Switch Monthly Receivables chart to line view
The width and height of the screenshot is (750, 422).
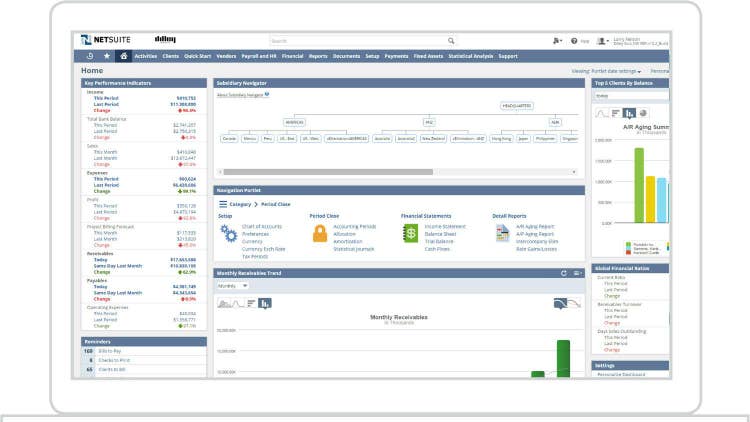237,303
